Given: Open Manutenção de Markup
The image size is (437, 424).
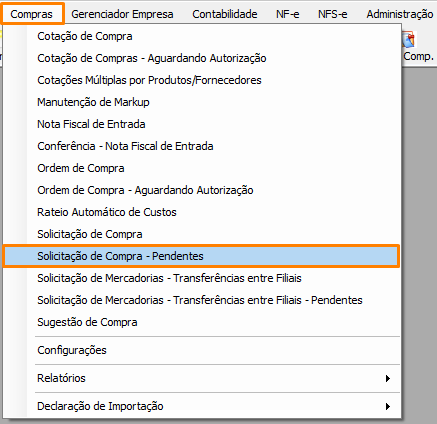Looking at the screenshot, I should click(201, 102).
